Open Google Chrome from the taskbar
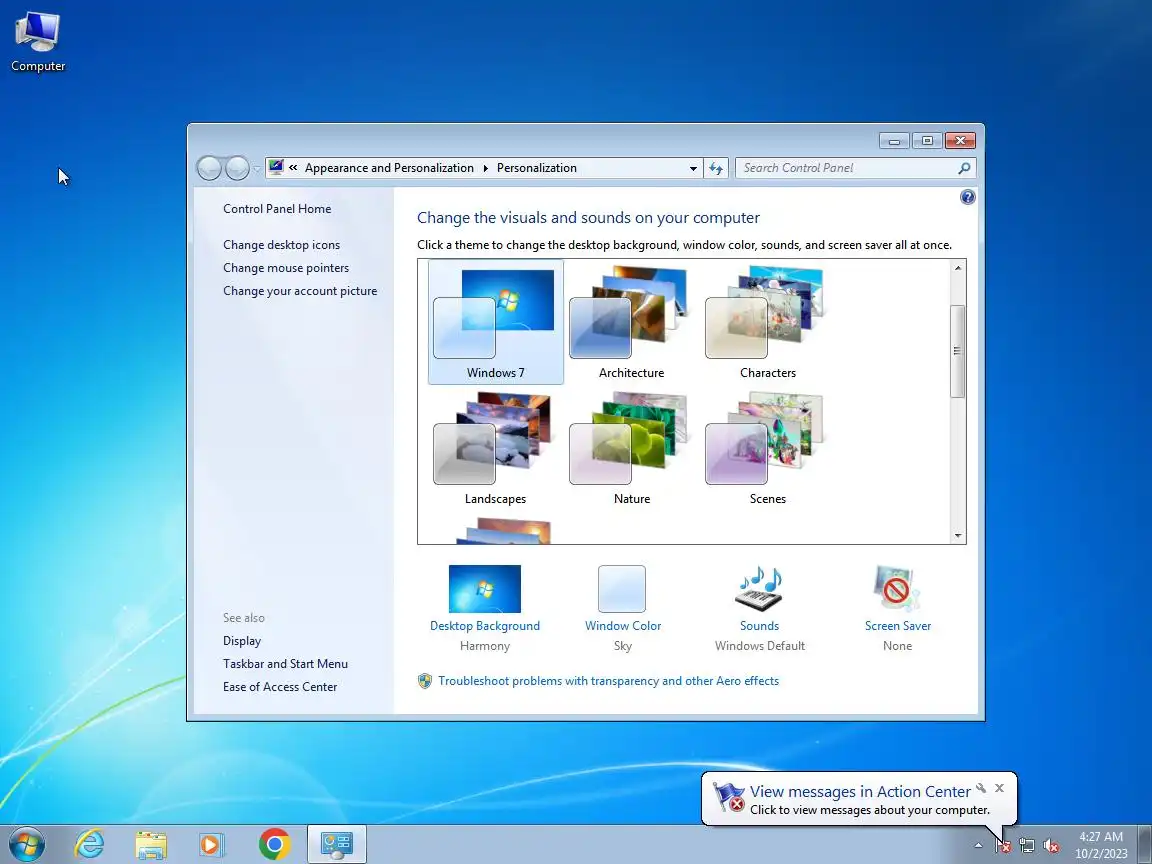 275,845
